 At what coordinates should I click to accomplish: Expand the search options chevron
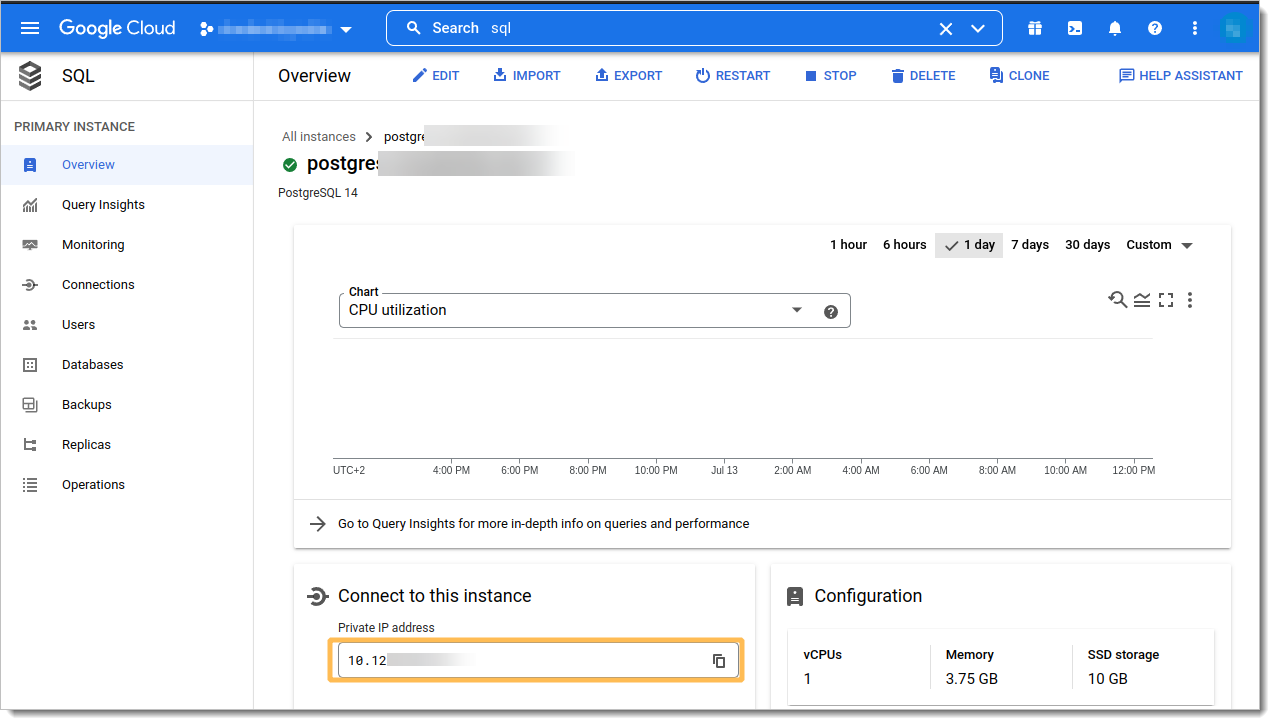(x=979, y=29)
